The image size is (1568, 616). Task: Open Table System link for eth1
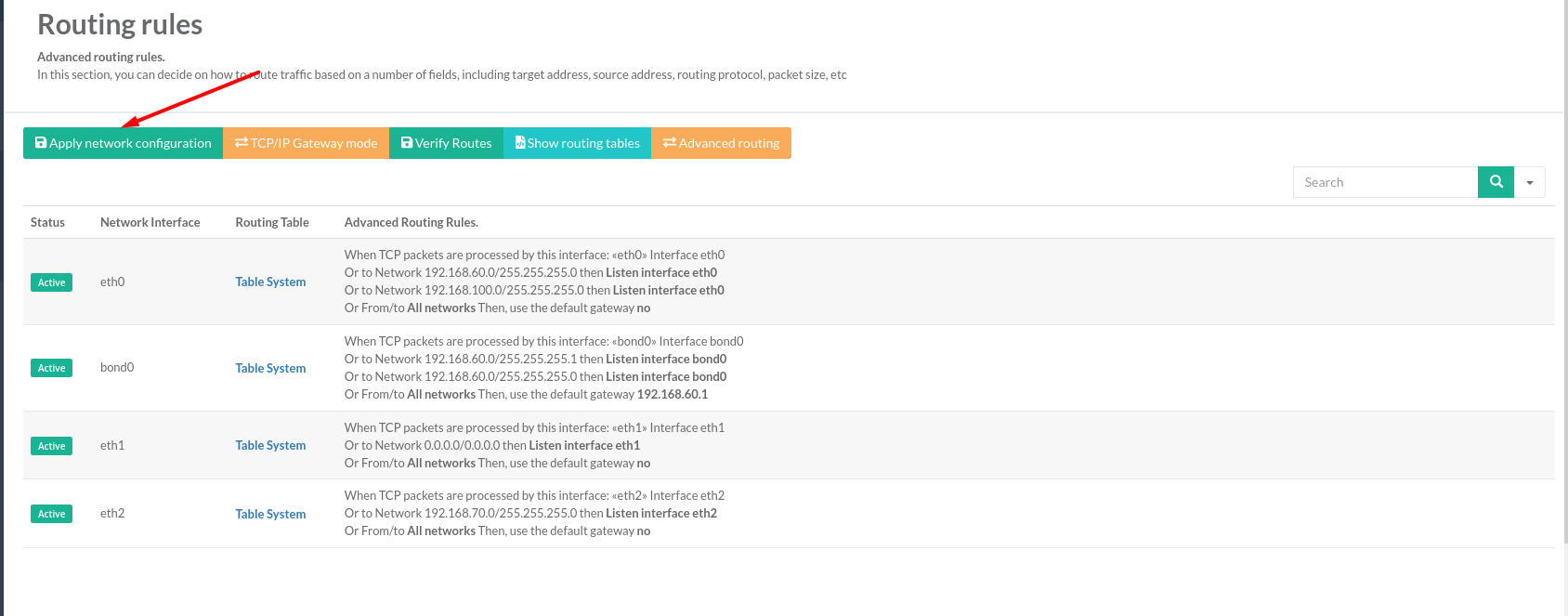[x=270, y=445]
